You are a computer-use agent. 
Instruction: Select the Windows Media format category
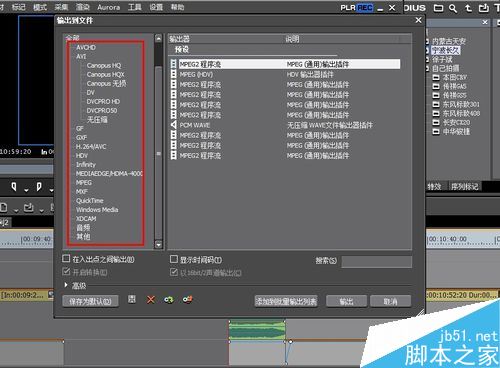click(x=97, y=210)
